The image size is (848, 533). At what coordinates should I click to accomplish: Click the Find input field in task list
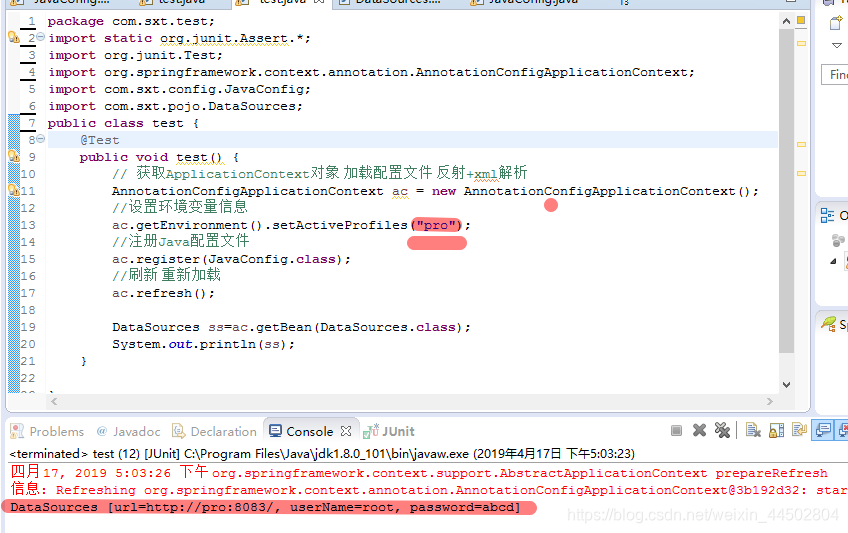835,74
